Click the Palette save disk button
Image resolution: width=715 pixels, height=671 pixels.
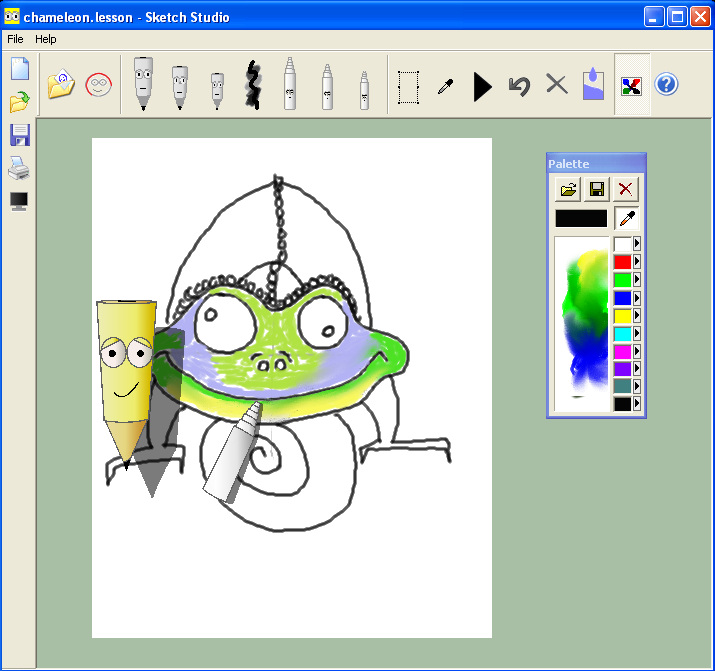(597, 189)
